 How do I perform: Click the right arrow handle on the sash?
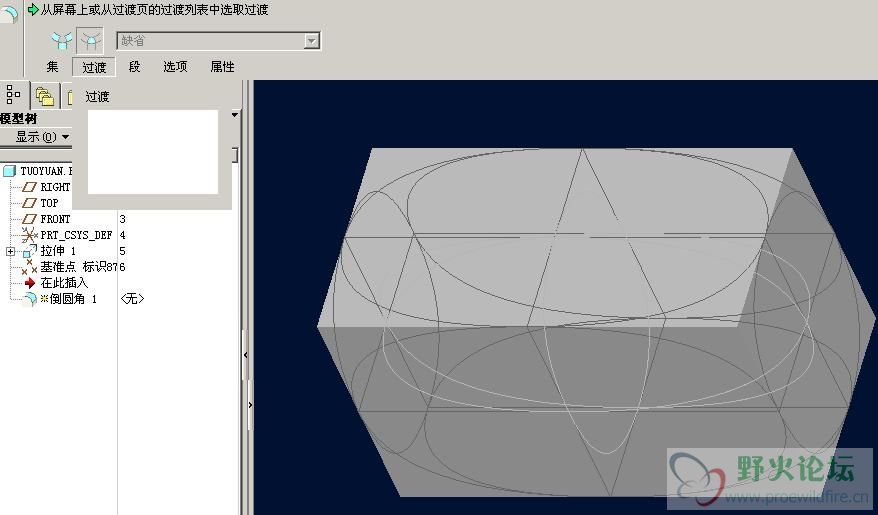250,405
